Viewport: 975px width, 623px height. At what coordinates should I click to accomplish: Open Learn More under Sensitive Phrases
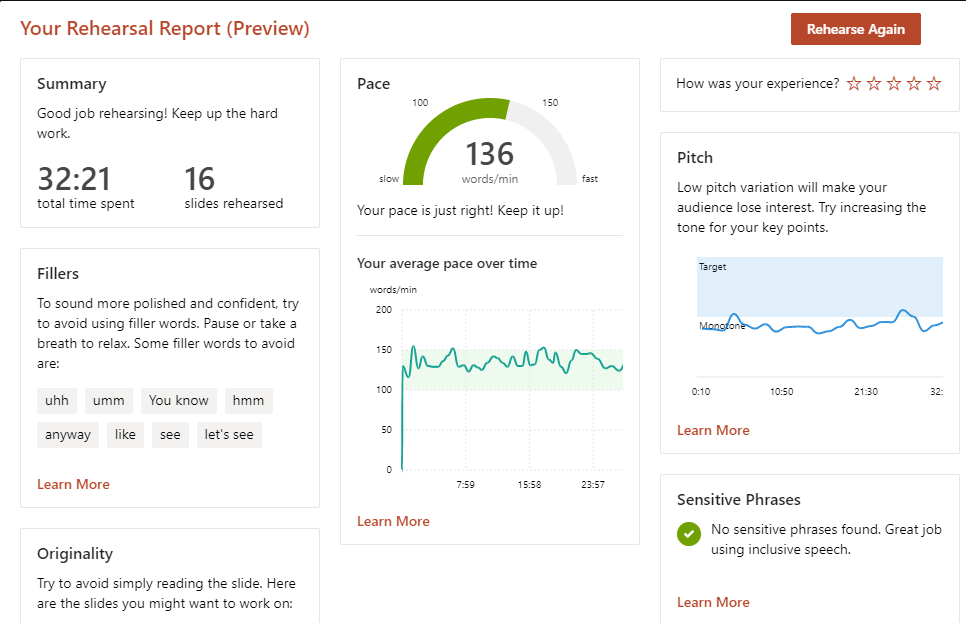[x=713, y=602]
